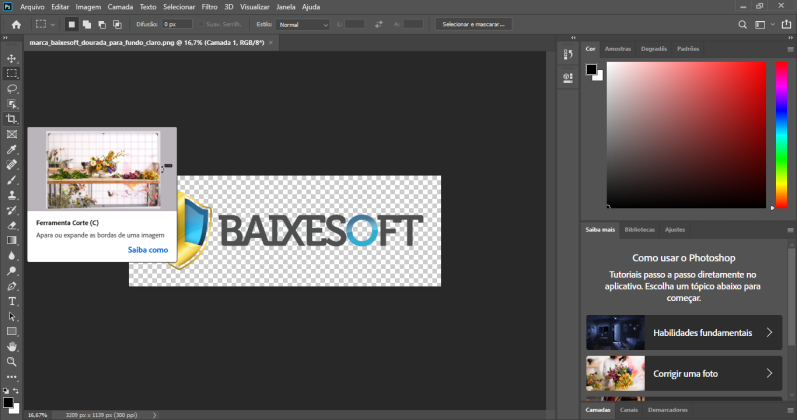Select the Rectangle shape tool
This screenshot has height=420, width=797.
tap(11, 332)
